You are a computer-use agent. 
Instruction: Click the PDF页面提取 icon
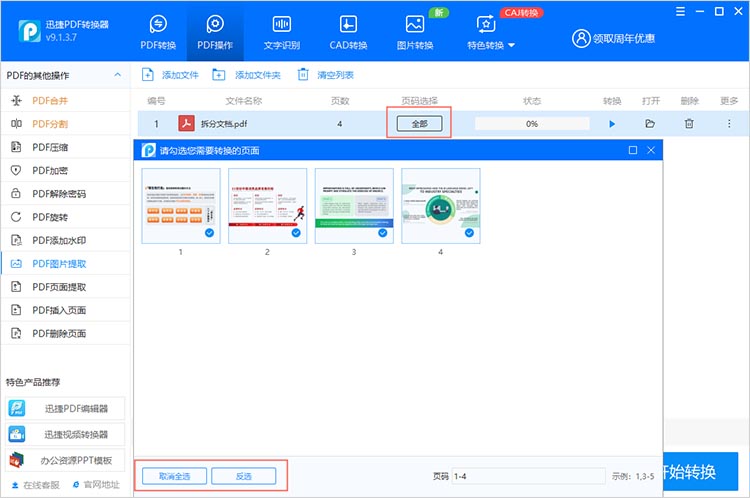tap(16, 287)
